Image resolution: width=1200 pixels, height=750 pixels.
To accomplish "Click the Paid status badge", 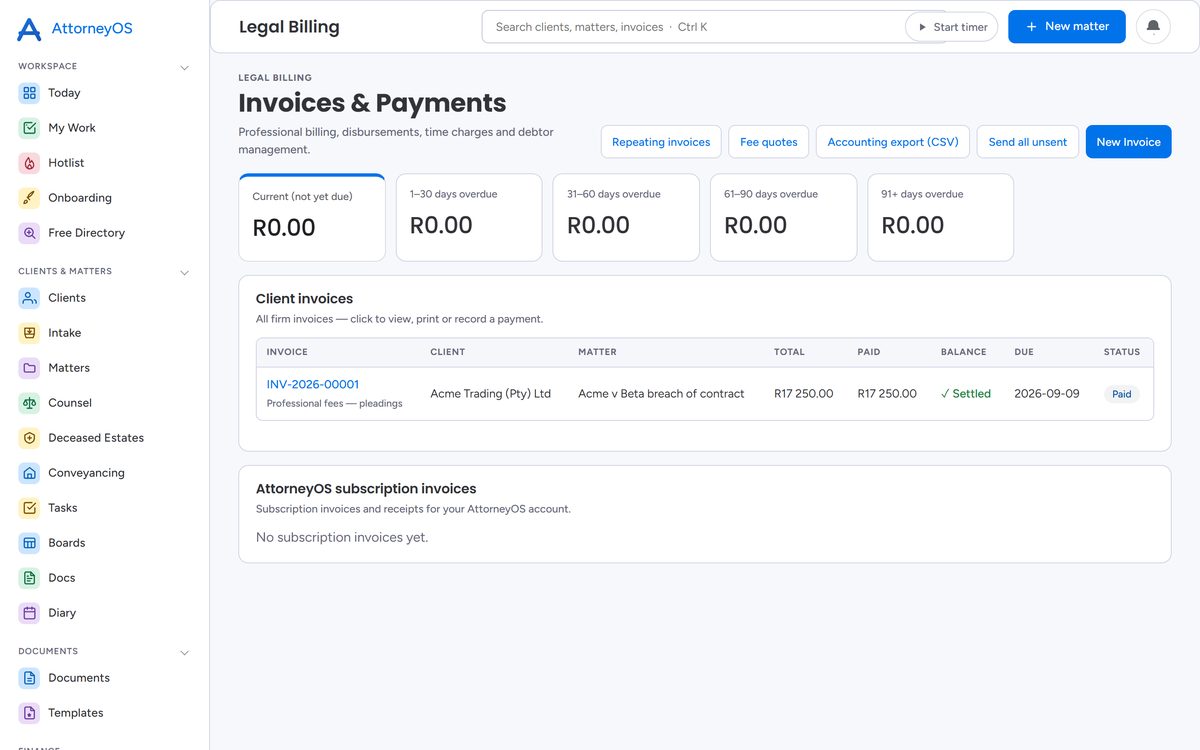I will [x=1122, y=394].
